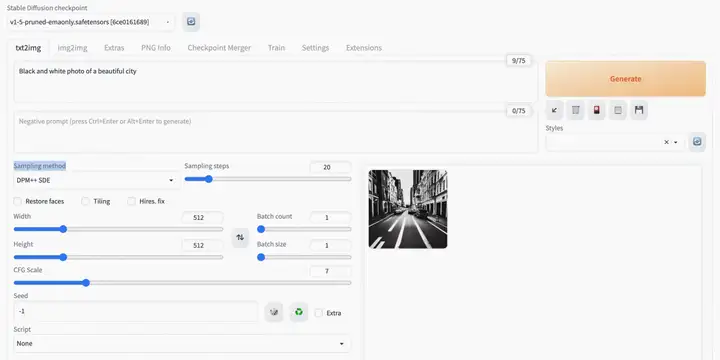Enable the Restore faces checkbox
Screen dimensions: 720x360
pyautogui.click(x=18, y=201)
